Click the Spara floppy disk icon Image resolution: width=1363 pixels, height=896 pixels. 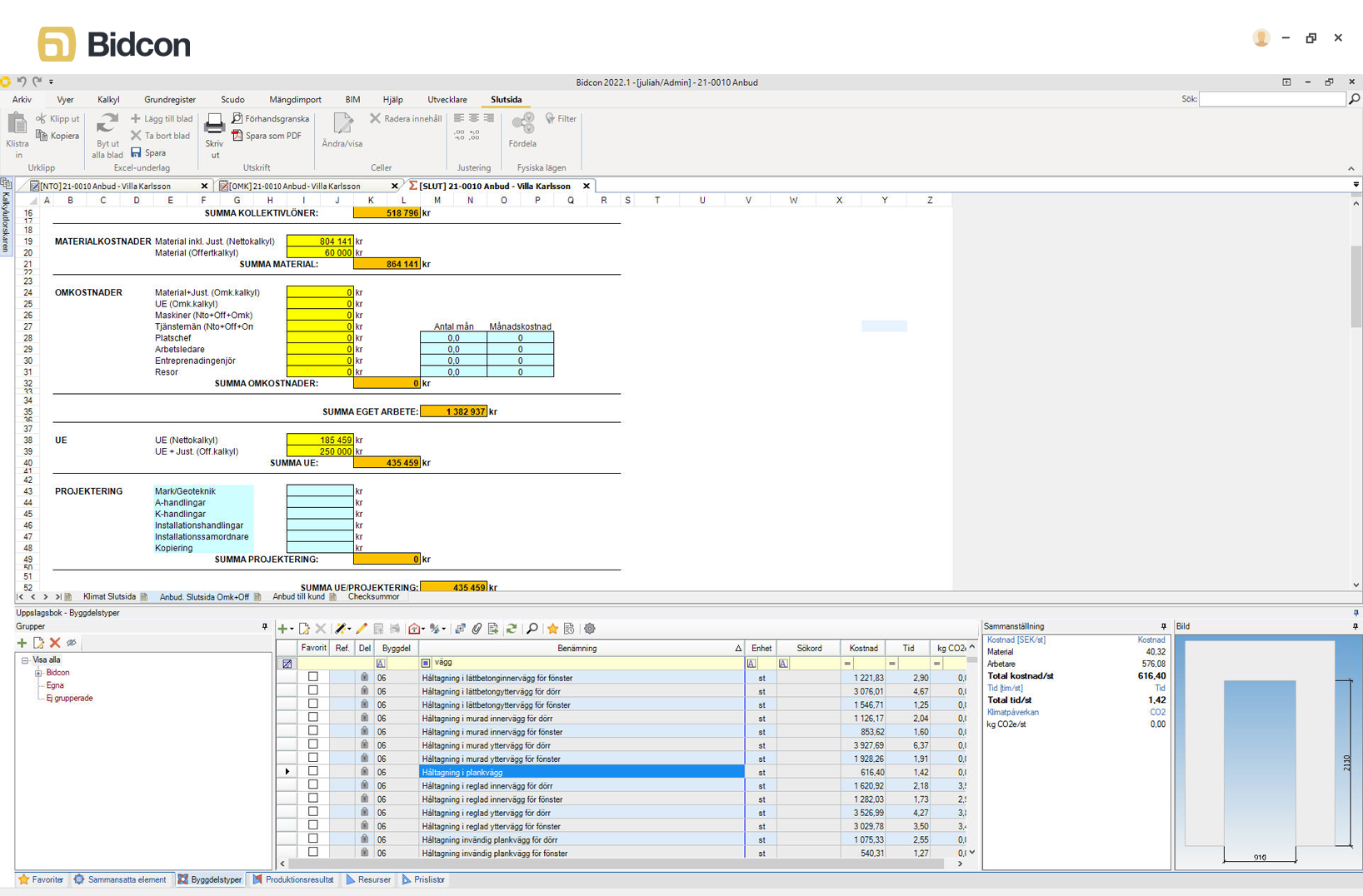[137, 153]
